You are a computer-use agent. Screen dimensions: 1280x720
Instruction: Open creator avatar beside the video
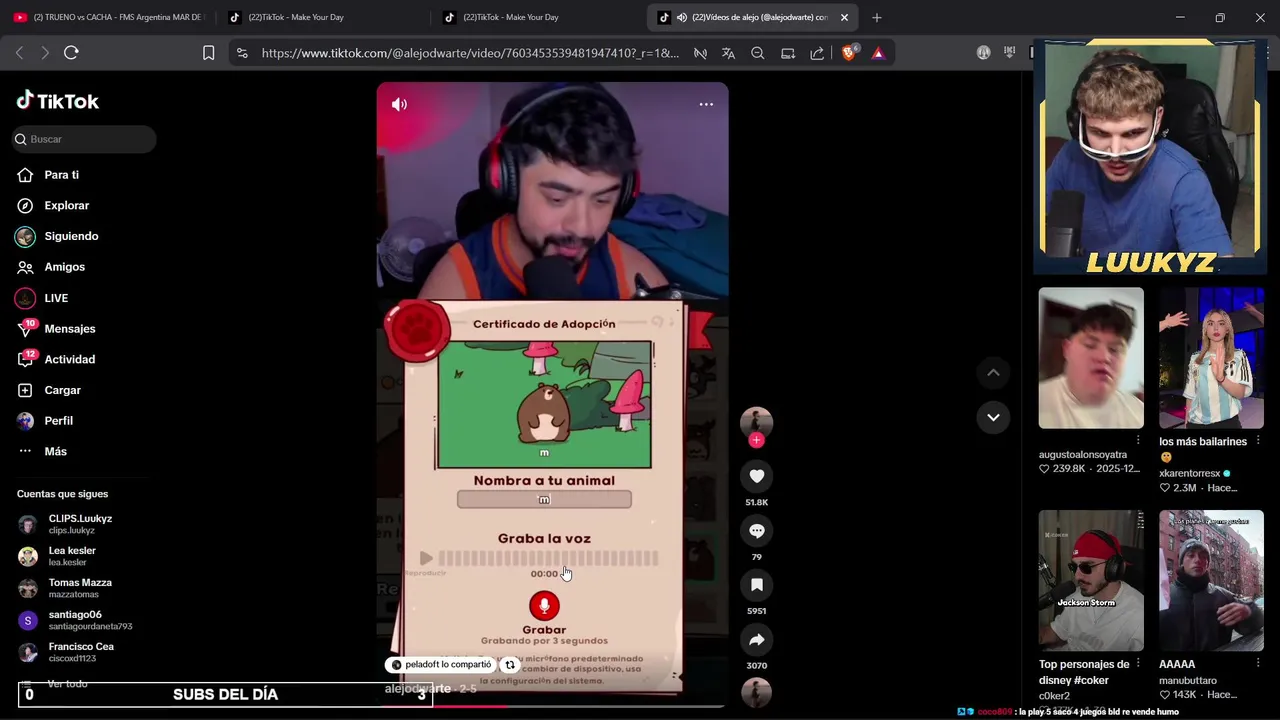756,421
